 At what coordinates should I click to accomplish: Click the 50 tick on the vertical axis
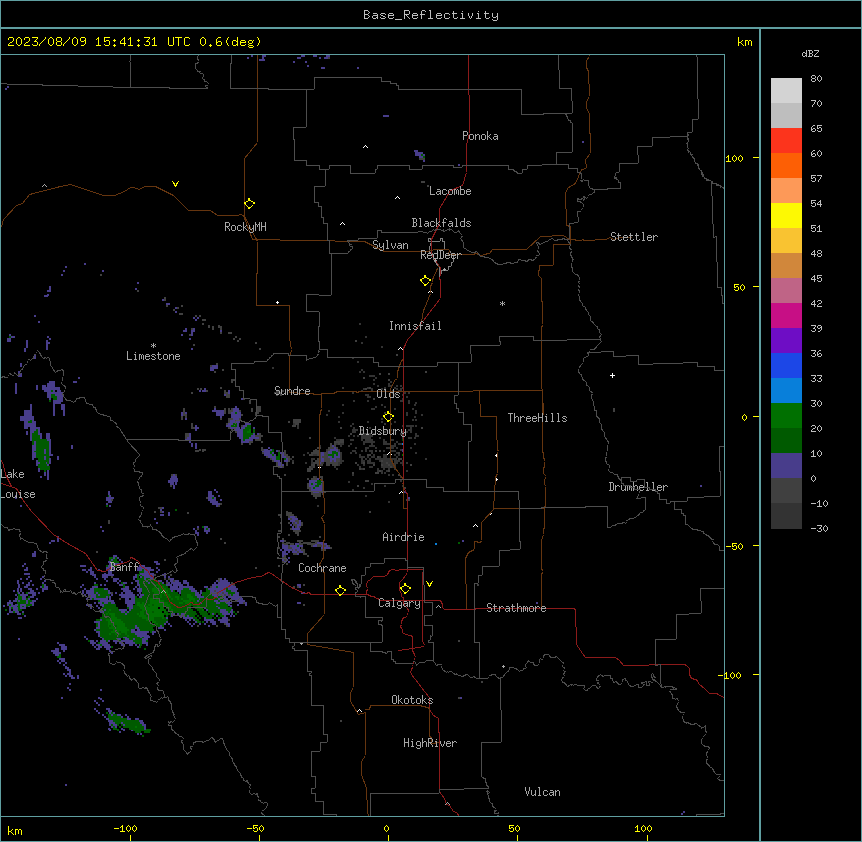pyautogui.click(x=739, y=287)
